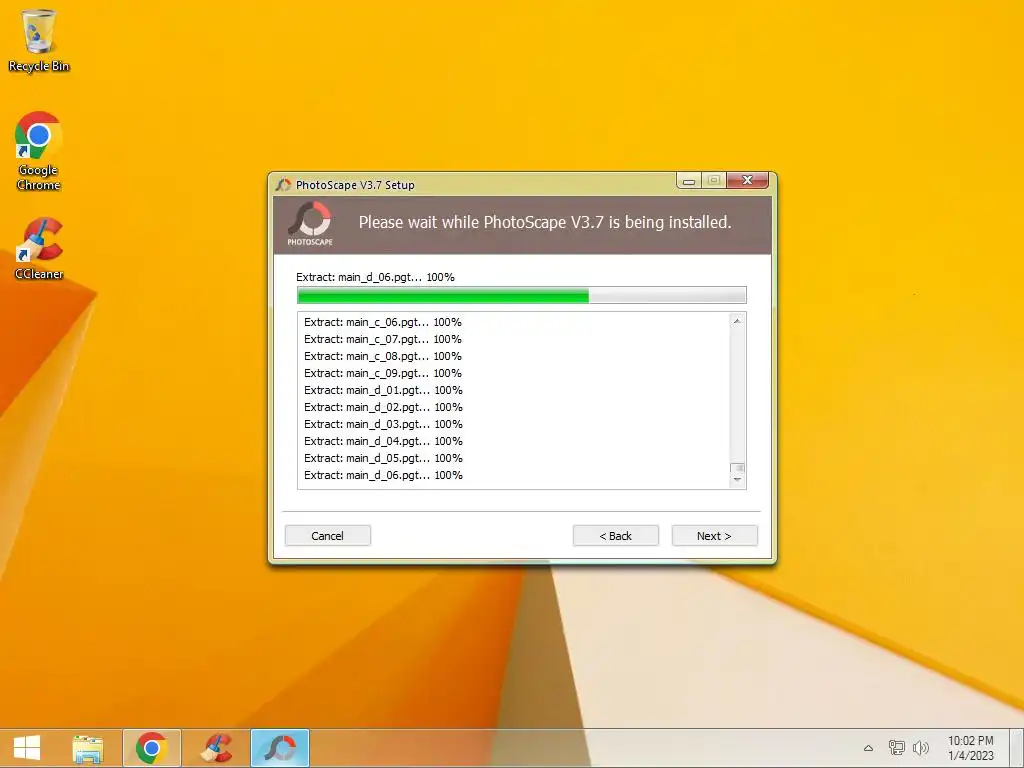Cancel the PhotoScape installation

(x=328, y=536)
